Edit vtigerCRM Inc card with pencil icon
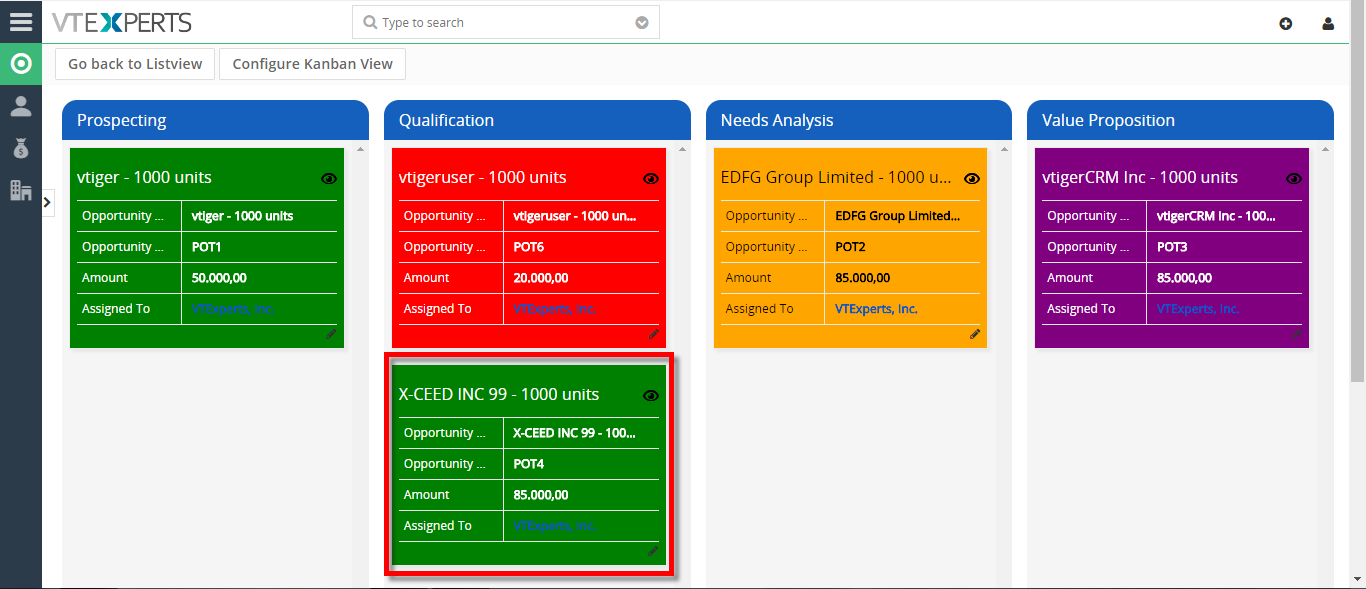The height and width of the screenshot is (589, 1366). coord(1297,334)
